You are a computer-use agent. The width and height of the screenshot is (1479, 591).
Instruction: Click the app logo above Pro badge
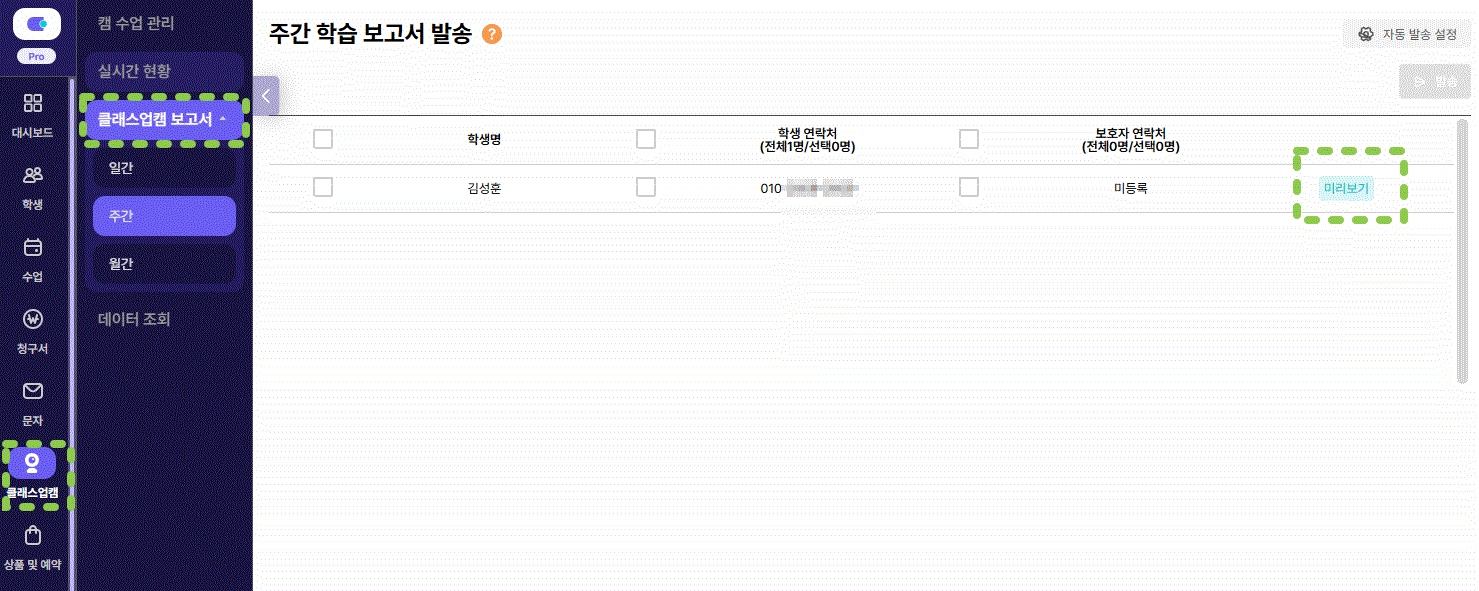pyautogui.click(x=37, y=24)
